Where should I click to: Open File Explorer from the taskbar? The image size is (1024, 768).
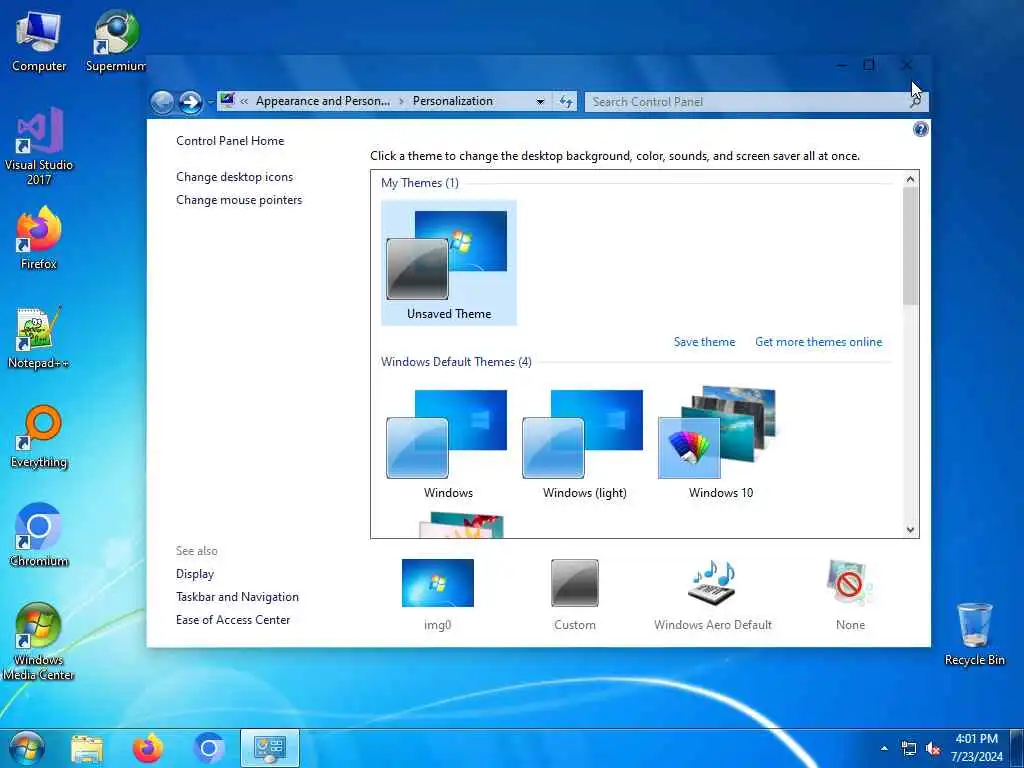[x=87, y=748]
